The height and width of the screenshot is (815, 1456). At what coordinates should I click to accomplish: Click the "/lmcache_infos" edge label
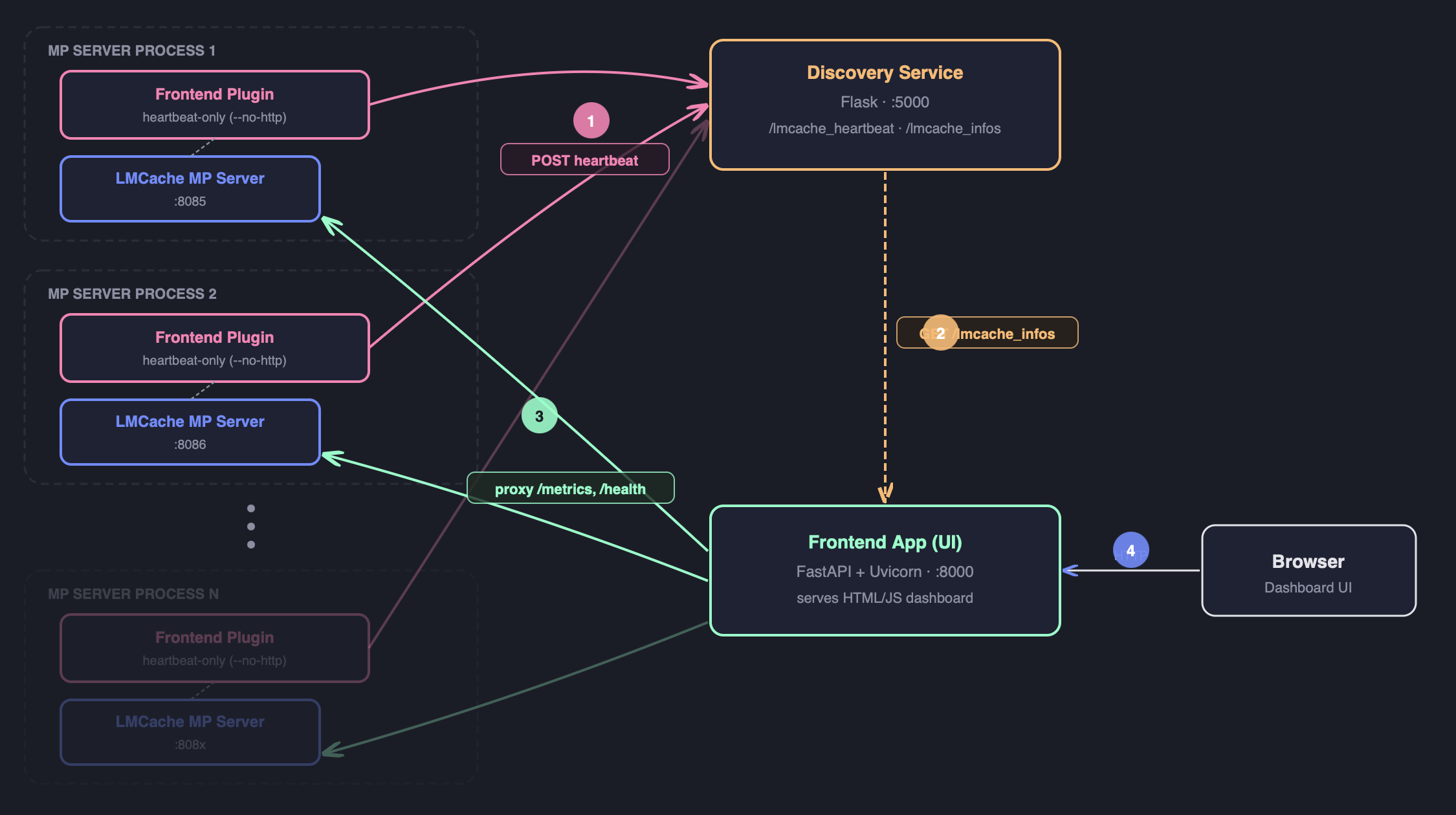click(x=987, y=333)
